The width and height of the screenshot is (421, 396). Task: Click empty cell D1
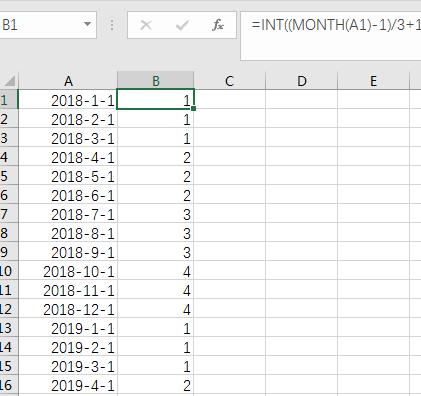click(x=302, y=99)
